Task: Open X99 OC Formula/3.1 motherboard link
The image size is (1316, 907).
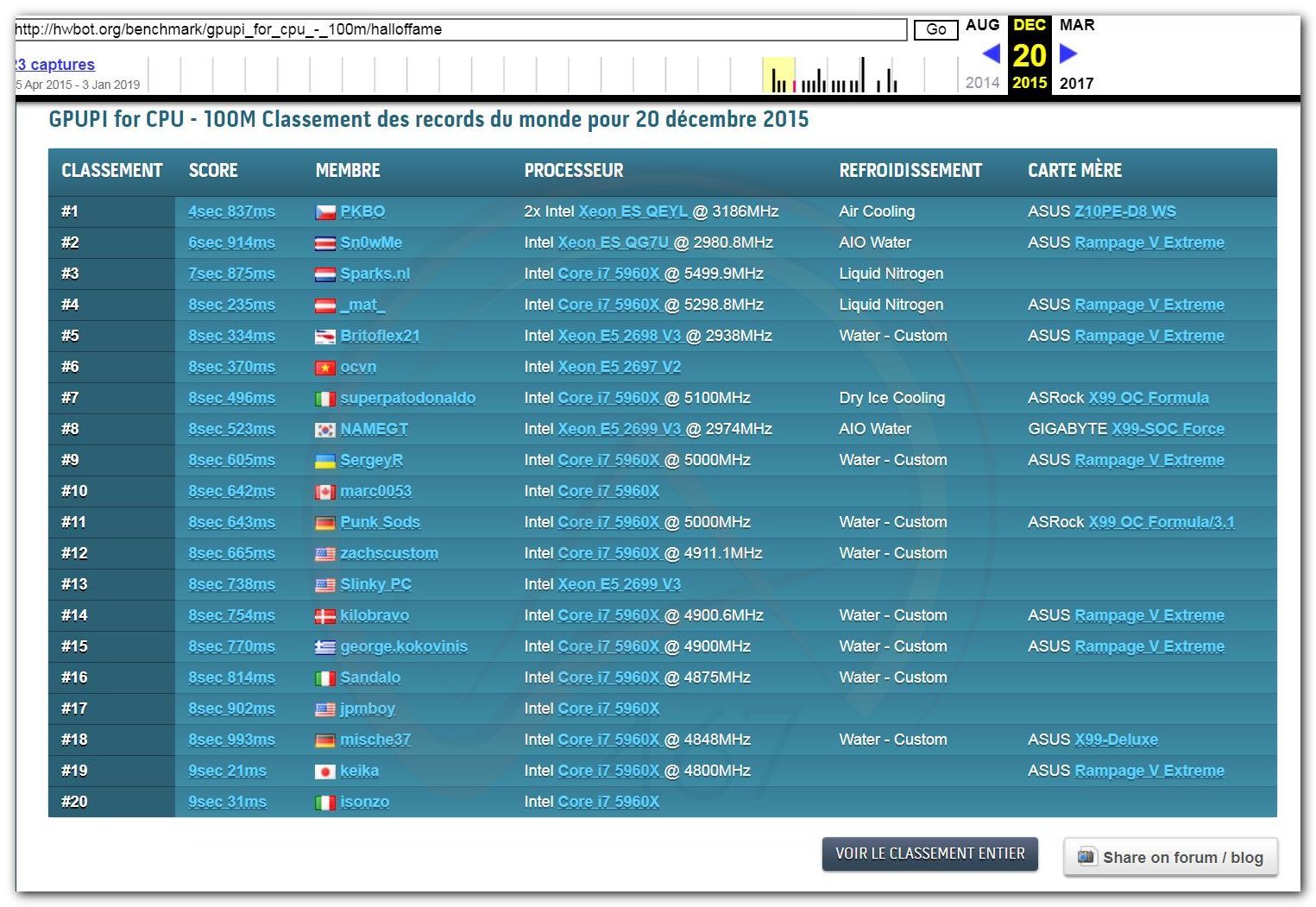Action: 1162,522
